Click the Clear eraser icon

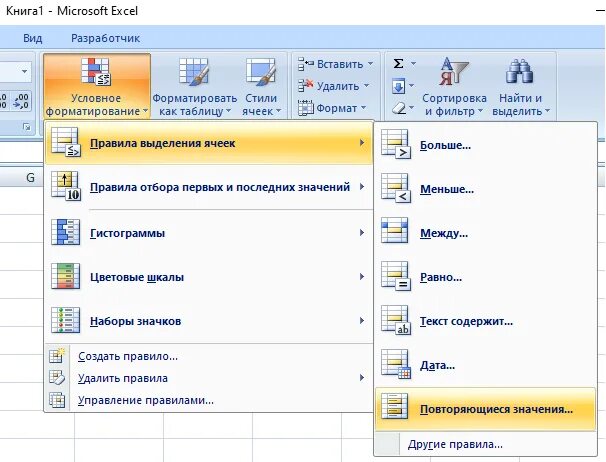399,108
